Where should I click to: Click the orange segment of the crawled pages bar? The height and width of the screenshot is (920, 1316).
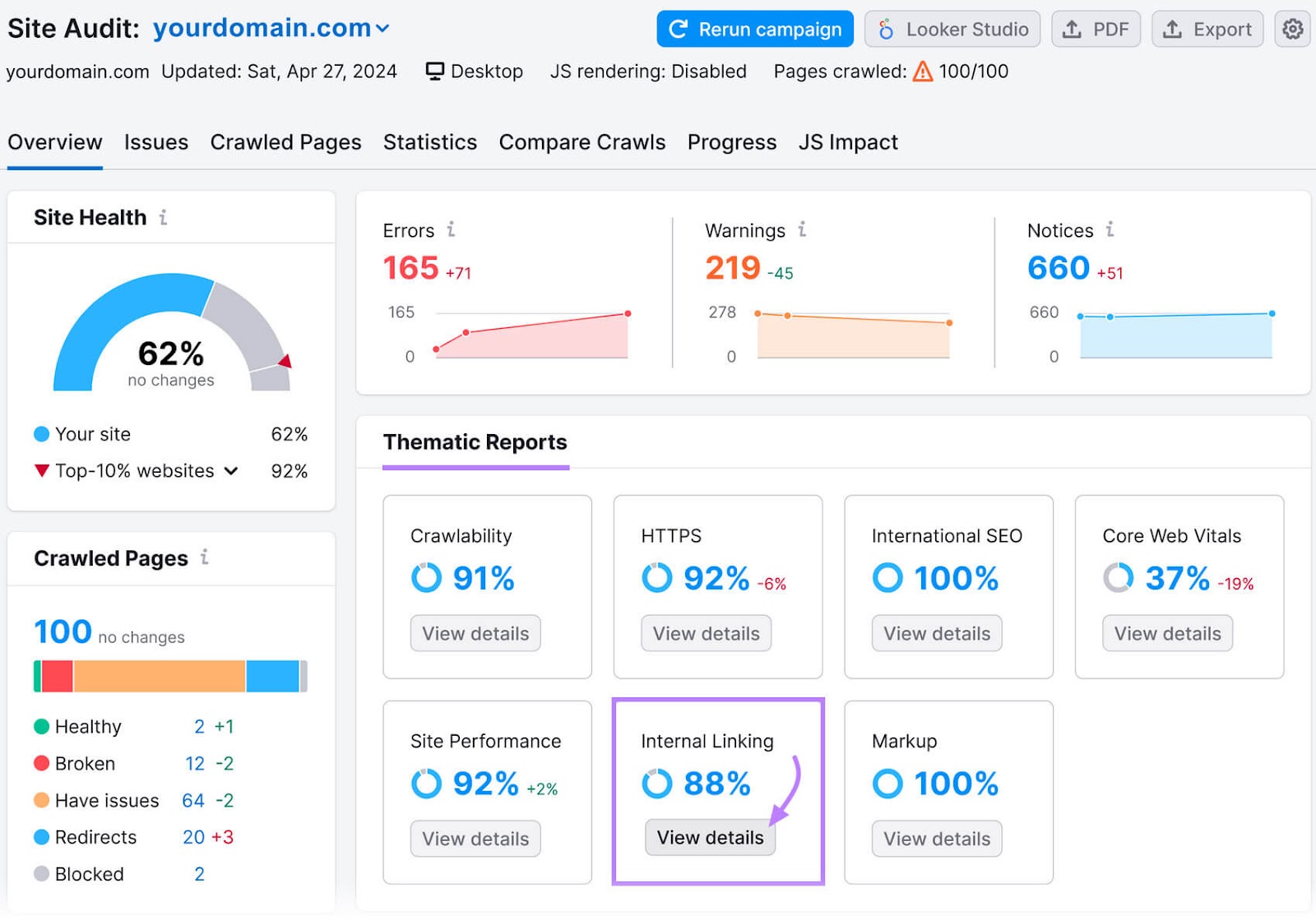pos(160,676)
